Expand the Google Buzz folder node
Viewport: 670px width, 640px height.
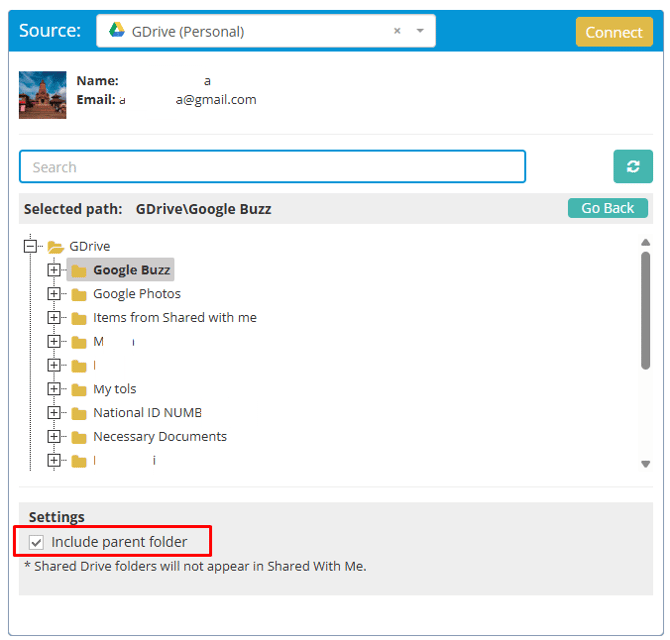tap(54, 270)
